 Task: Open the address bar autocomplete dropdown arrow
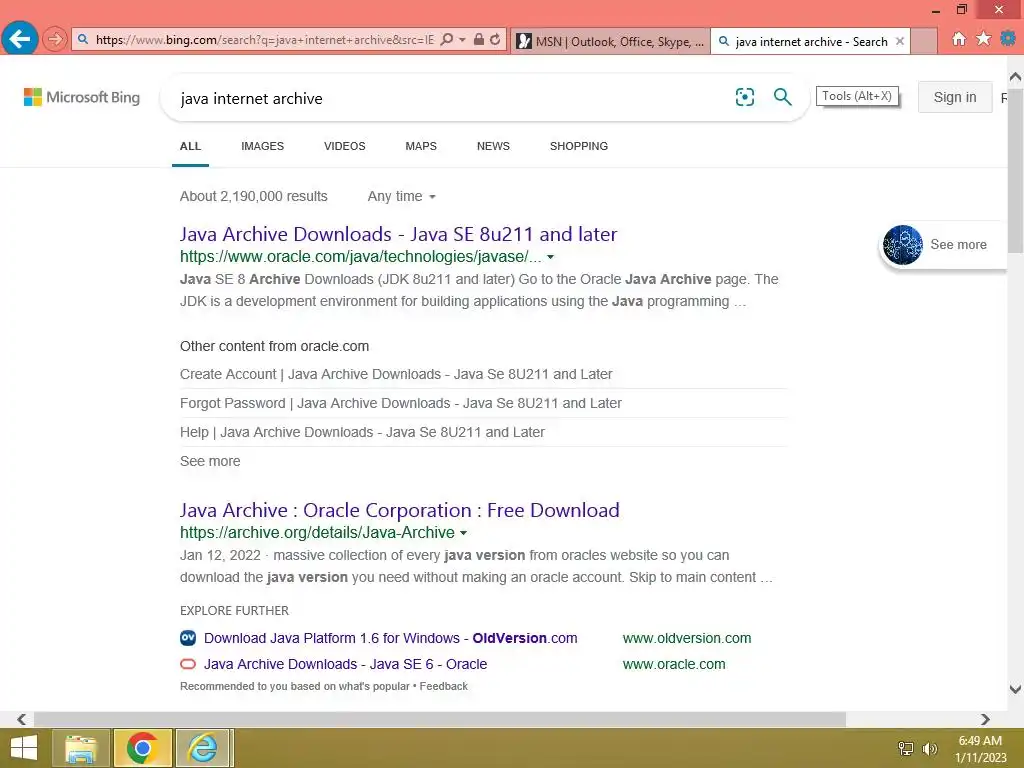click(462, 40)
